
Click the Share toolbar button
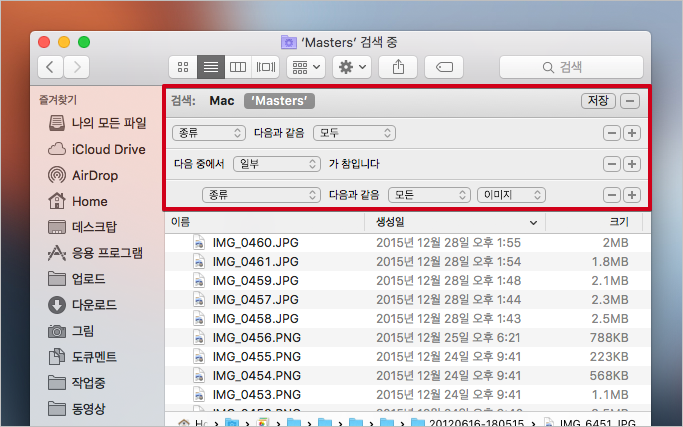point(398,67)
